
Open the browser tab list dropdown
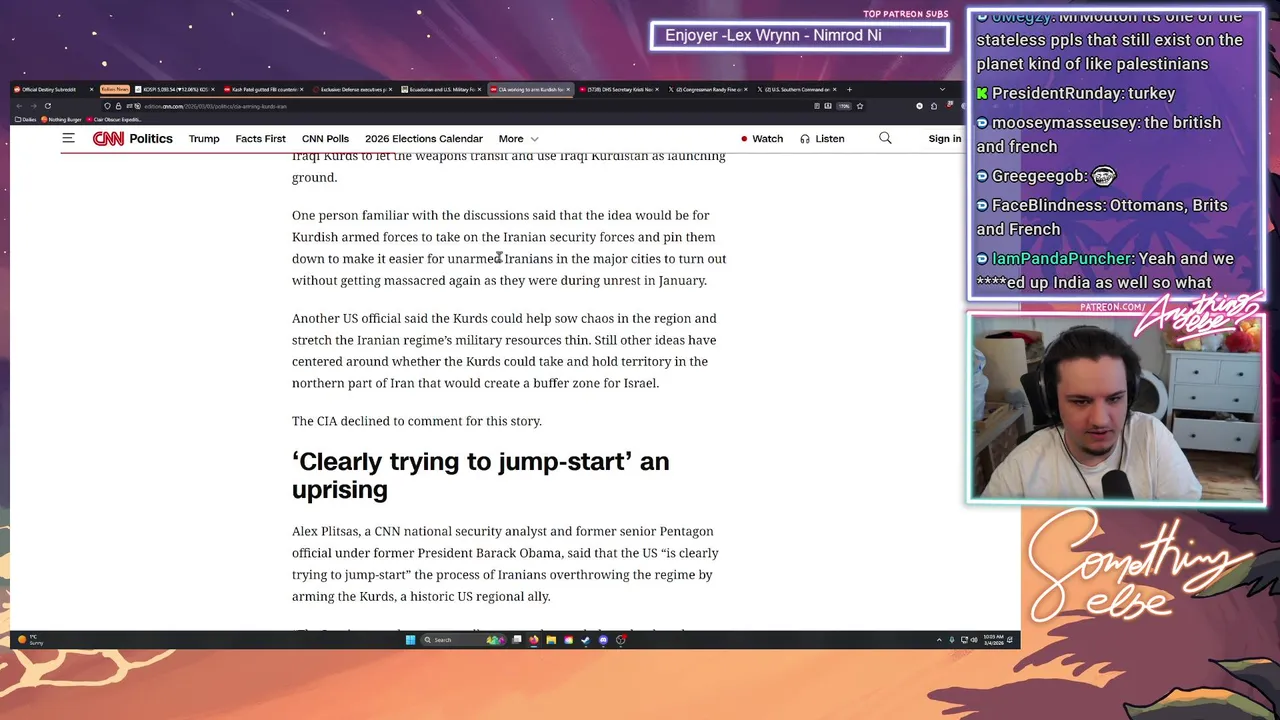tap(942, 90)
